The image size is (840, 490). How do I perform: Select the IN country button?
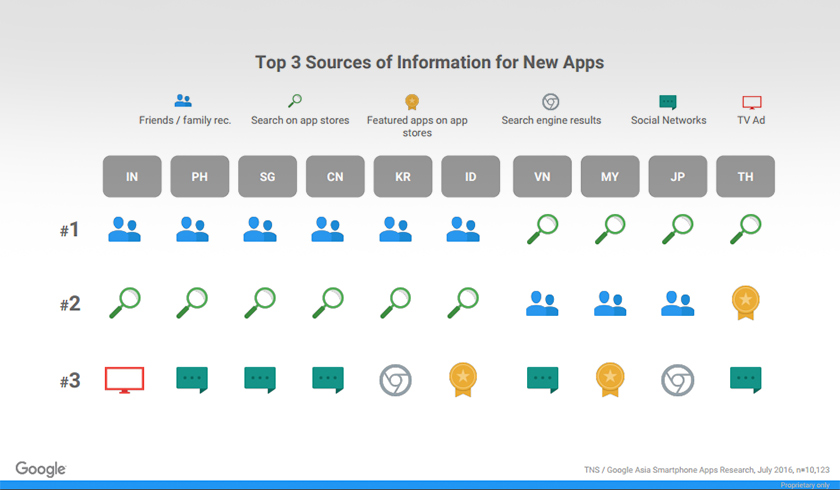tap(132, 177)
